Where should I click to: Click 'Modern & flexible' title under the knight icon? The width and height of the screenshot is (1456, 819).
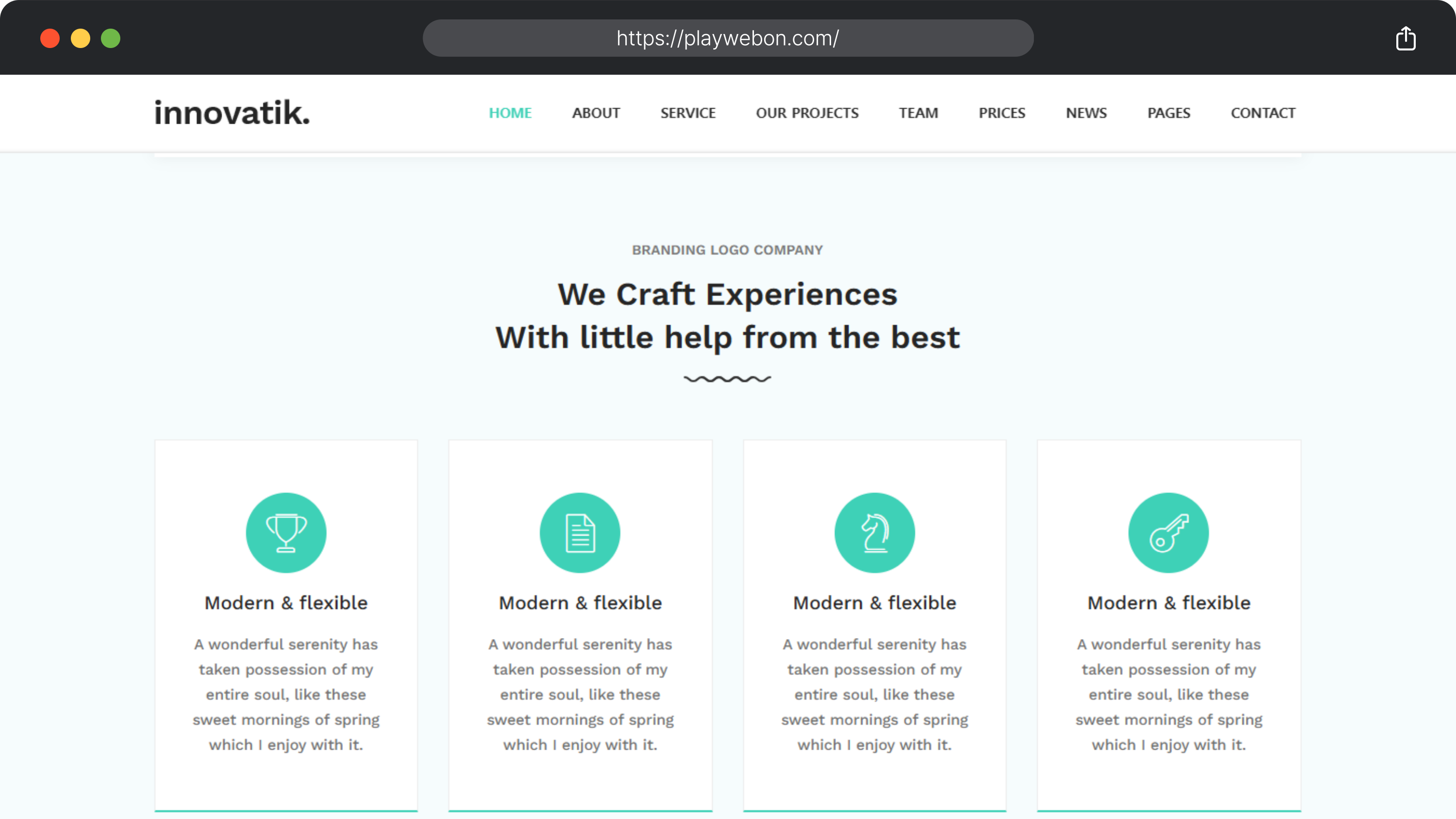pyautogui.click(x=874, y=603)
